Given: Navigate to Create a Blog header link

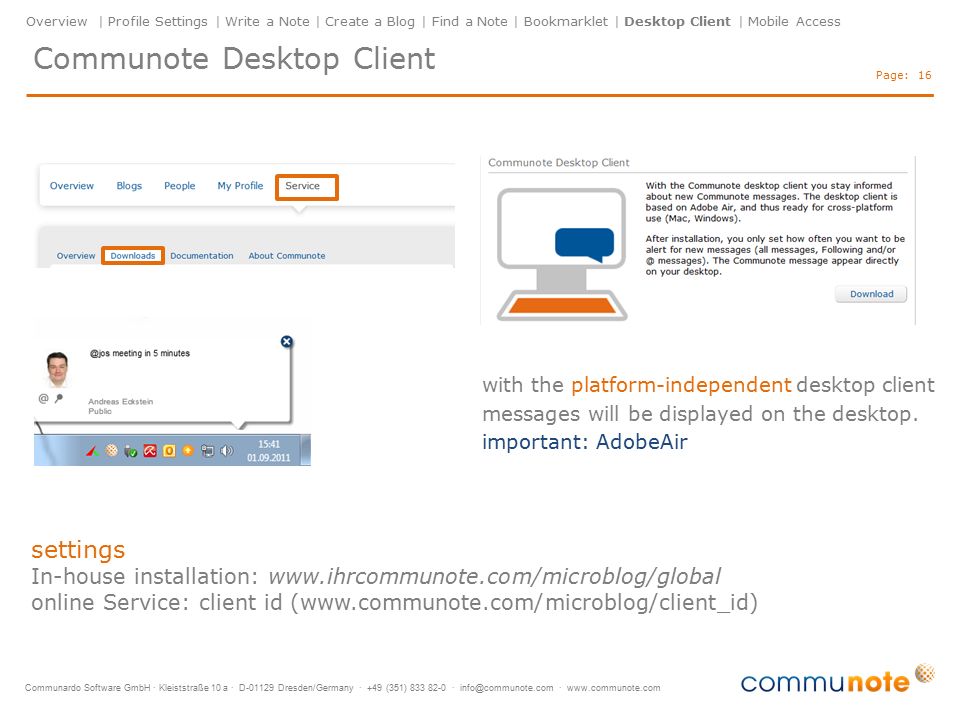Looking at the screenshot, I should pos(370,21).
